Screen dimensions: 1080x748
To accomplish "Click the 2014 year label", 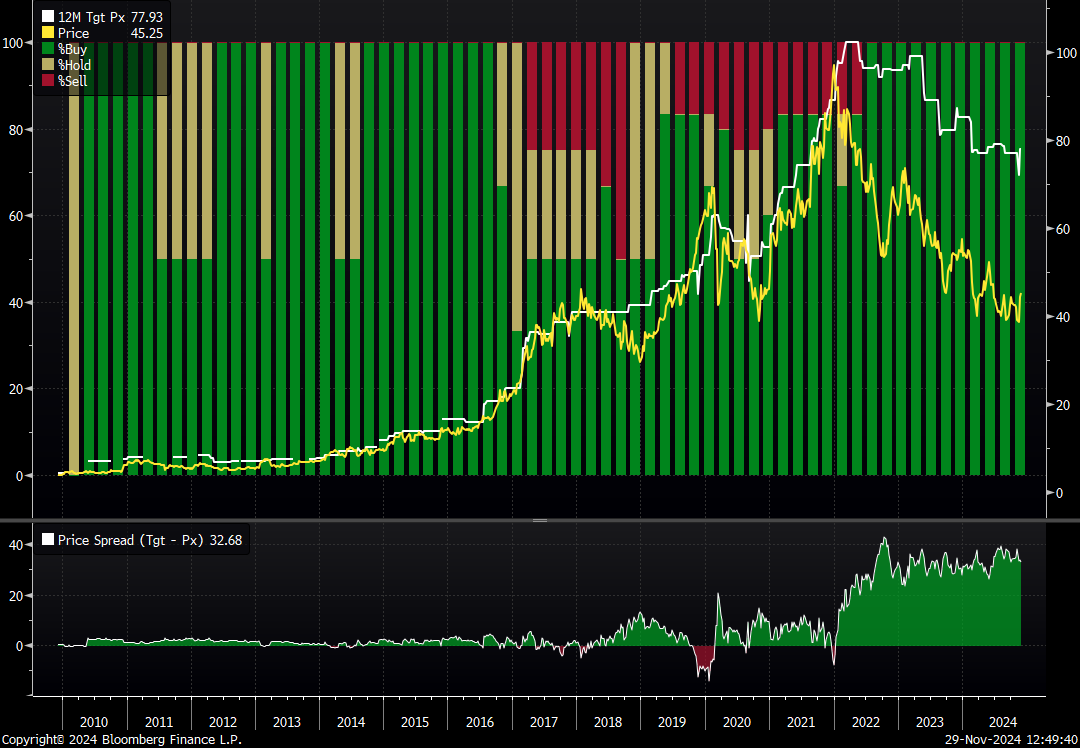I will tap(351, 722).
